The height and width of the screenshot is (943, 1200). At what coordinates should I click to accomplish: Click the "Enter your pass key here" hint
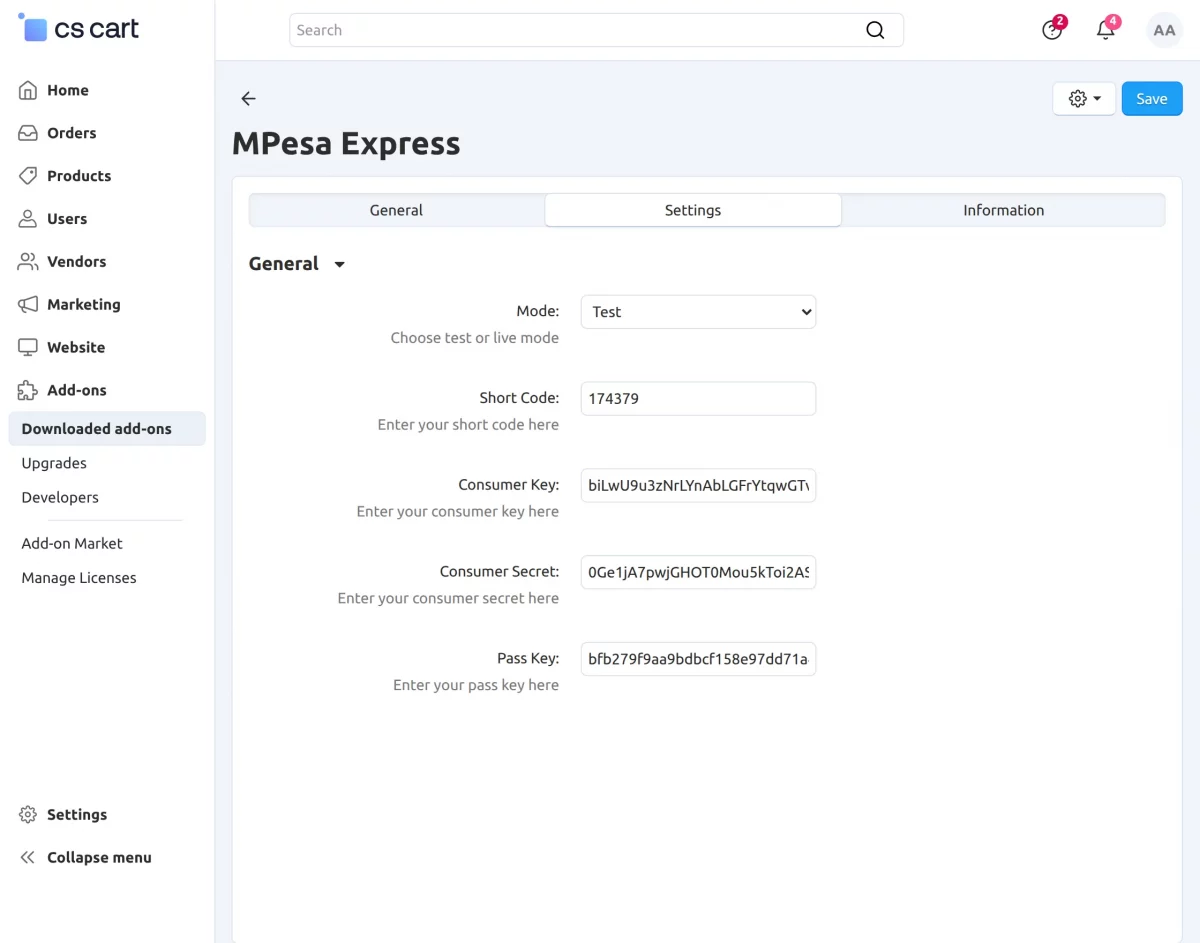pyautogui.click(x=476, y=686)
